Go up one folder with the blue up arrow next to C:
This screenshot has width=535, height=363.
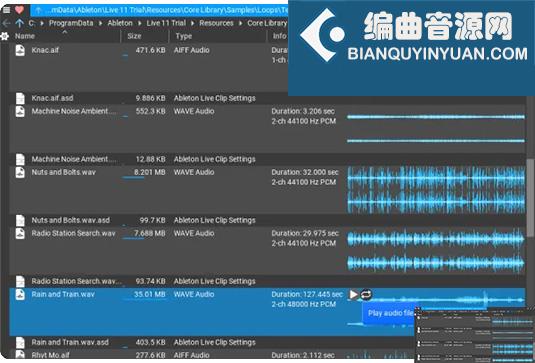coord(19,23)
